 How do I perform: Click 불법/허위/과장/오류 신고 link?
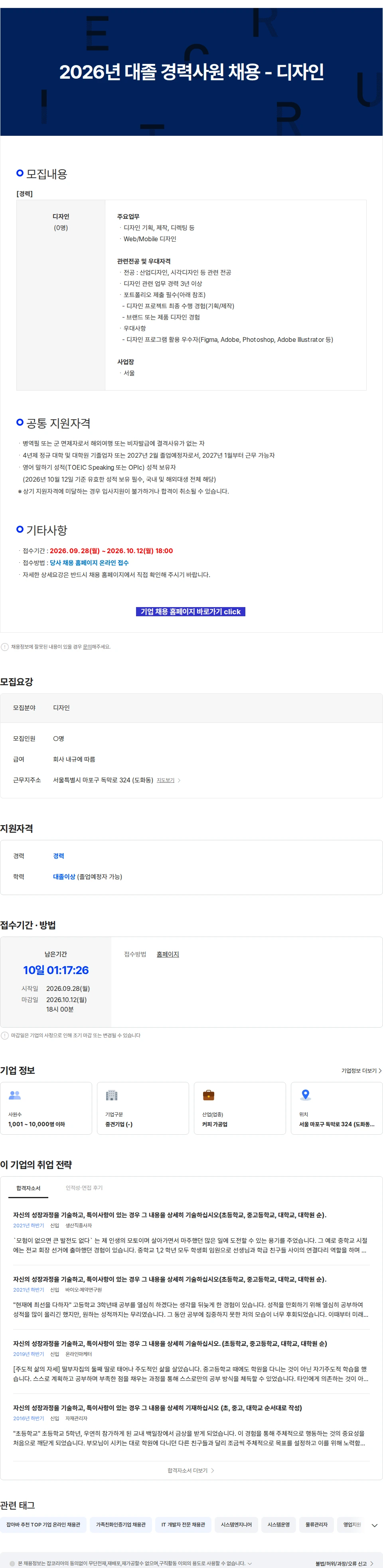point(344,1563)
